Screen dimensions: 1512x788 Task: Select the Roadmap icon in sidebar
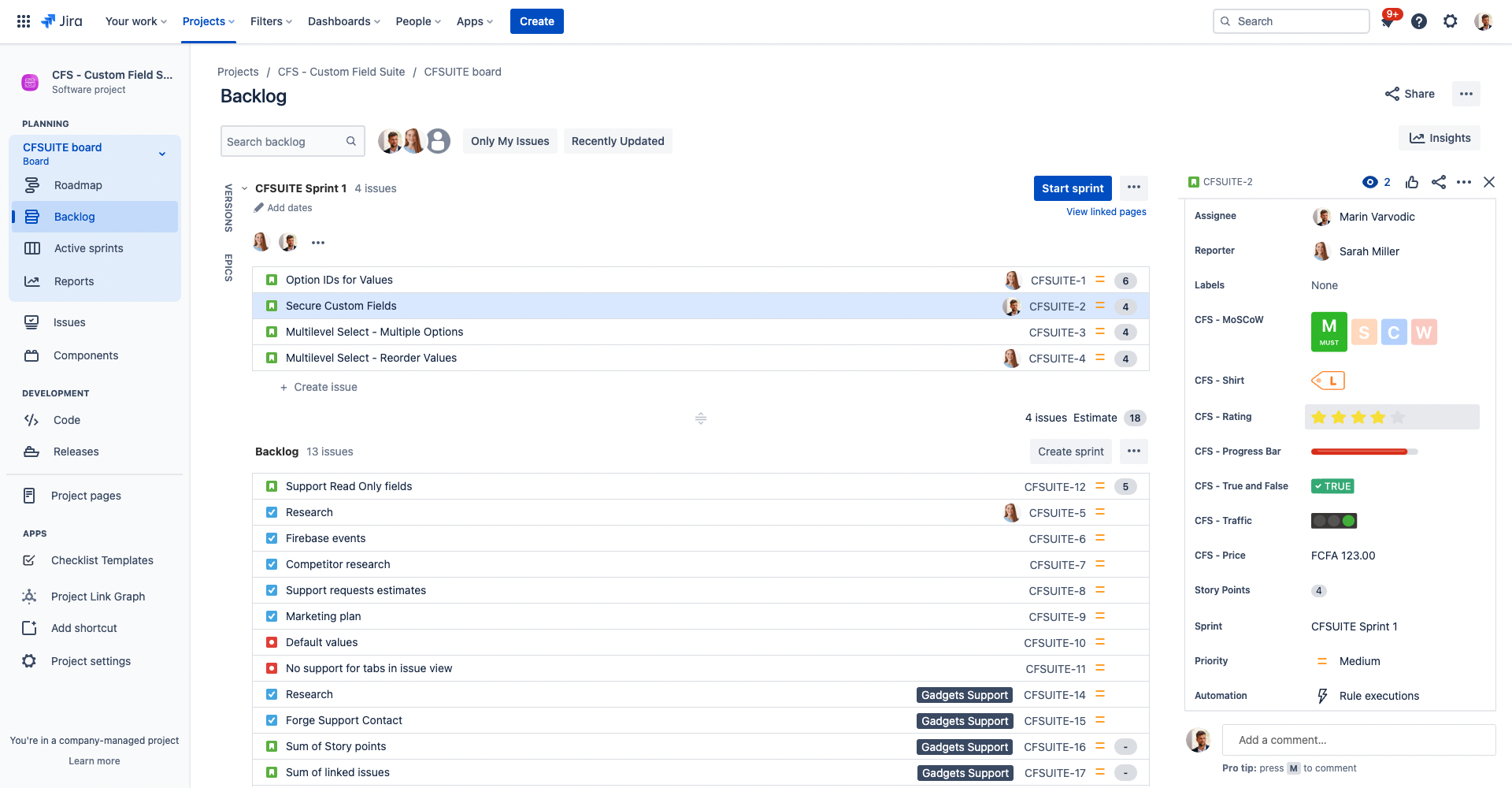(31, 185)
